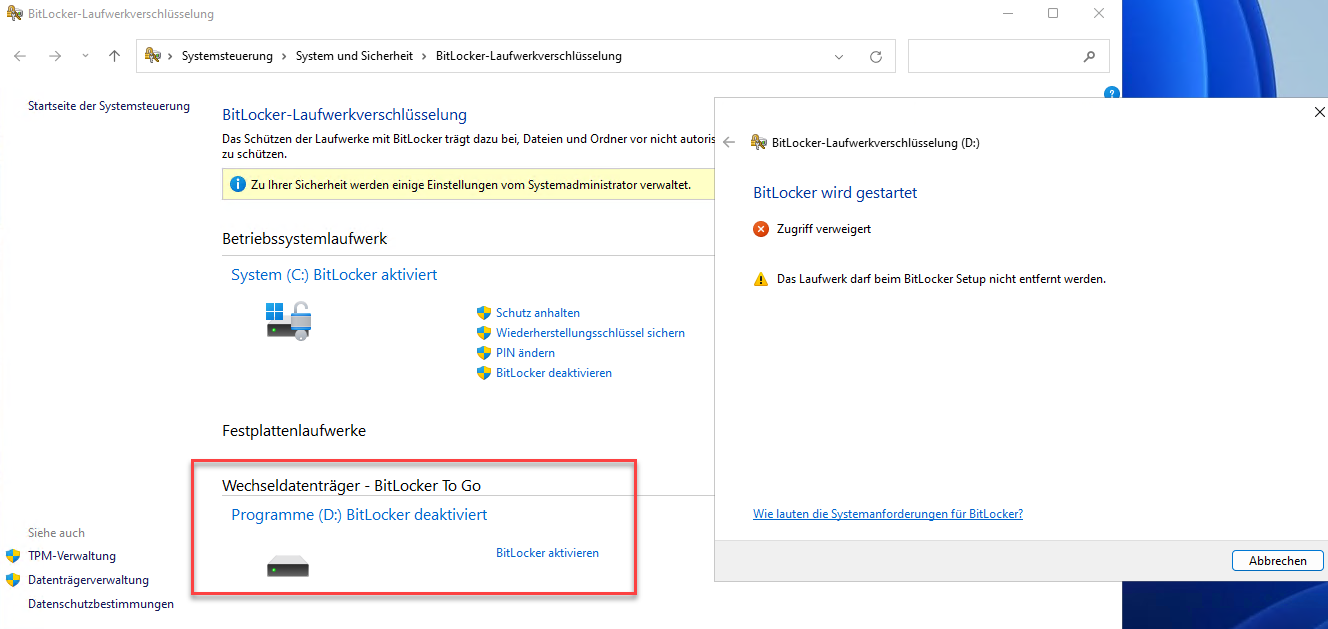Refresh the Control Panel view
The width and height of the screenshot is (1328, 629).
pos(876,57)
